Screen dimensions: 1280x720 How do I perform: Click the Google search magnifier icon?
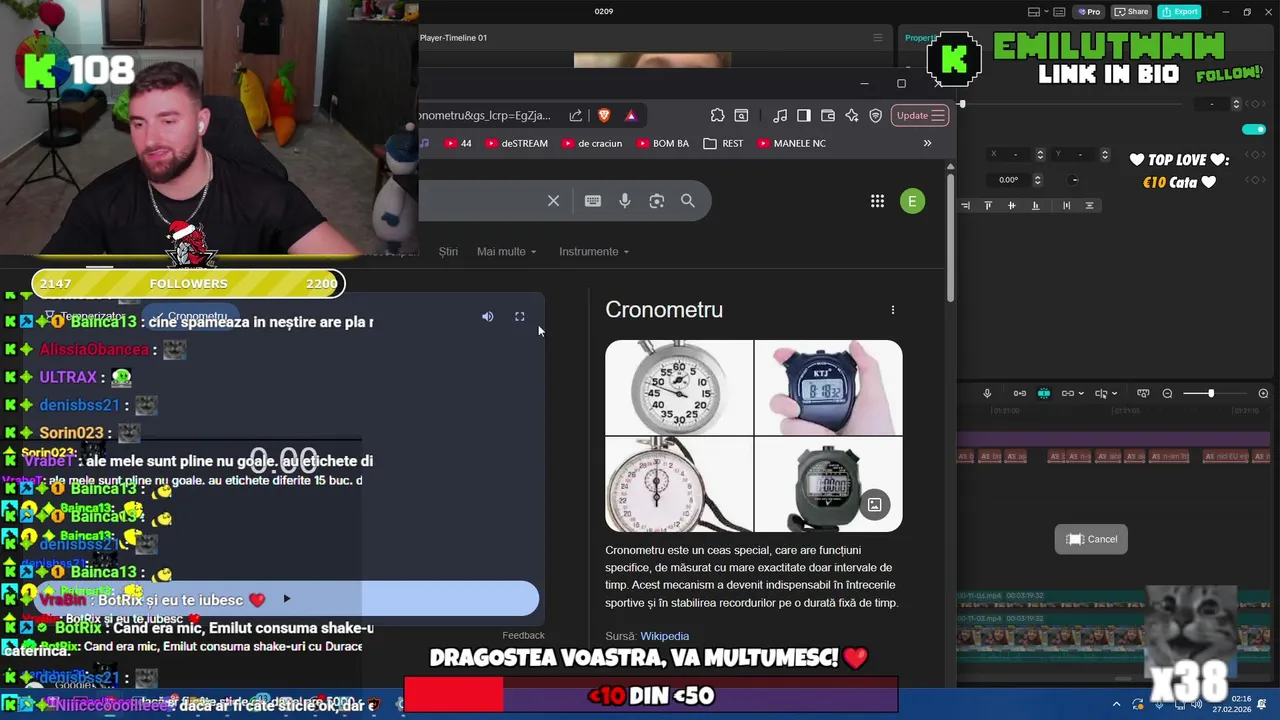(x=688, y=201)
